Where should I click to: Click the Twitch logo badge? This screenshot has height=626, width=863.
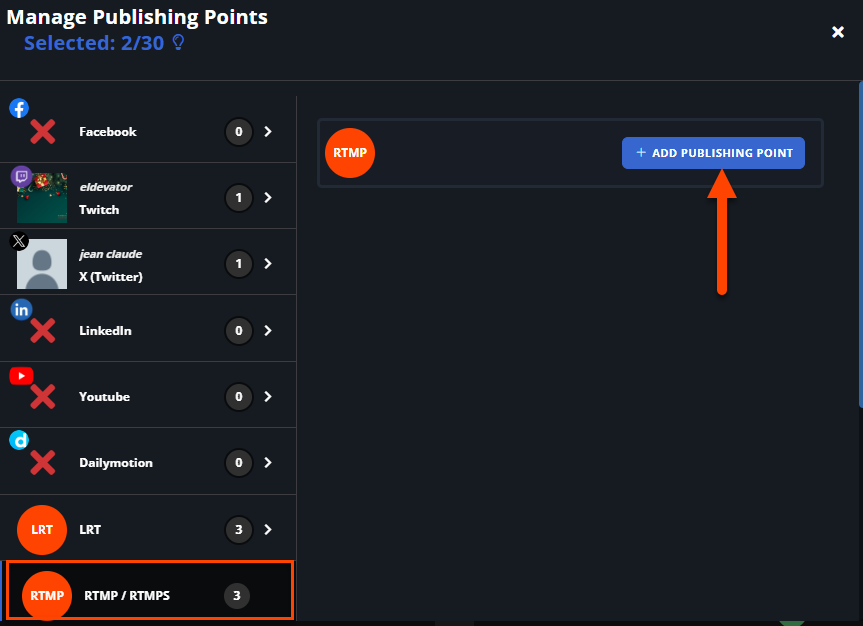[21, 176]
